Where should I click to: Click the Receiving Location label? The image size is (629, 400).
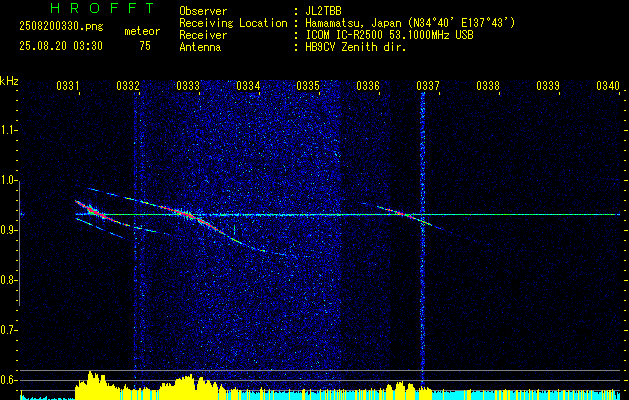click(x=233, y=23)
